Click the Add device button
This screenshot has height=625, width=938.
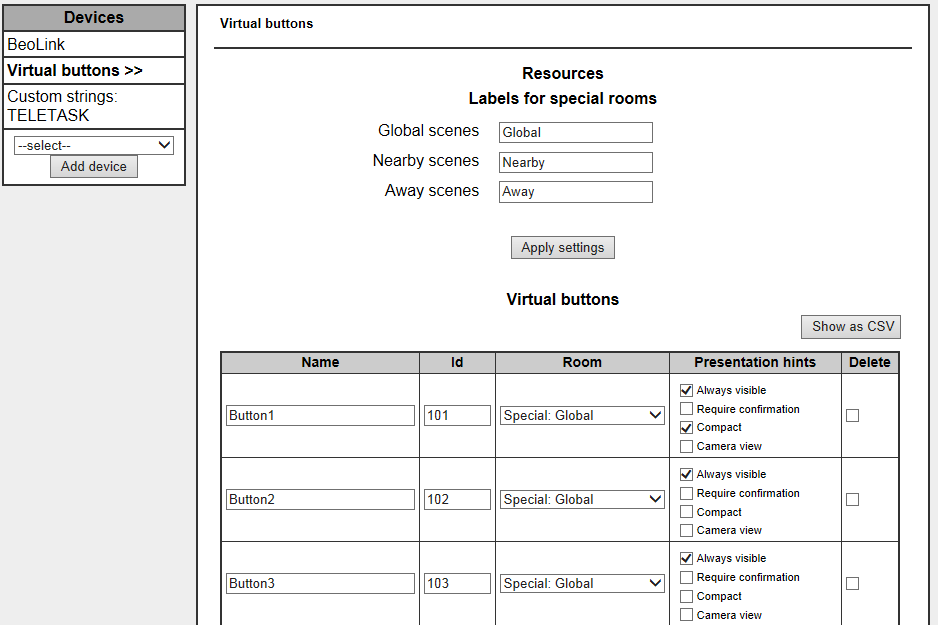(x=94, y=166)
